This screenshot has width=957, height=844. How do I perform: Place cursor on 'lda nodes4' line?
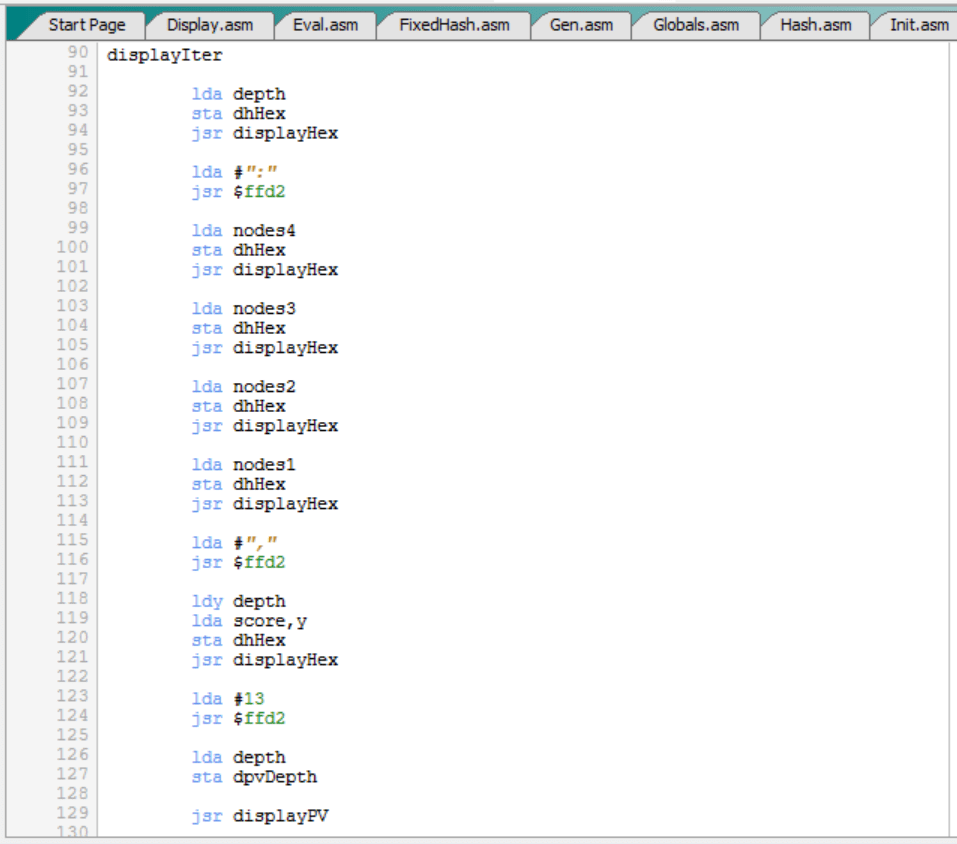243,231
